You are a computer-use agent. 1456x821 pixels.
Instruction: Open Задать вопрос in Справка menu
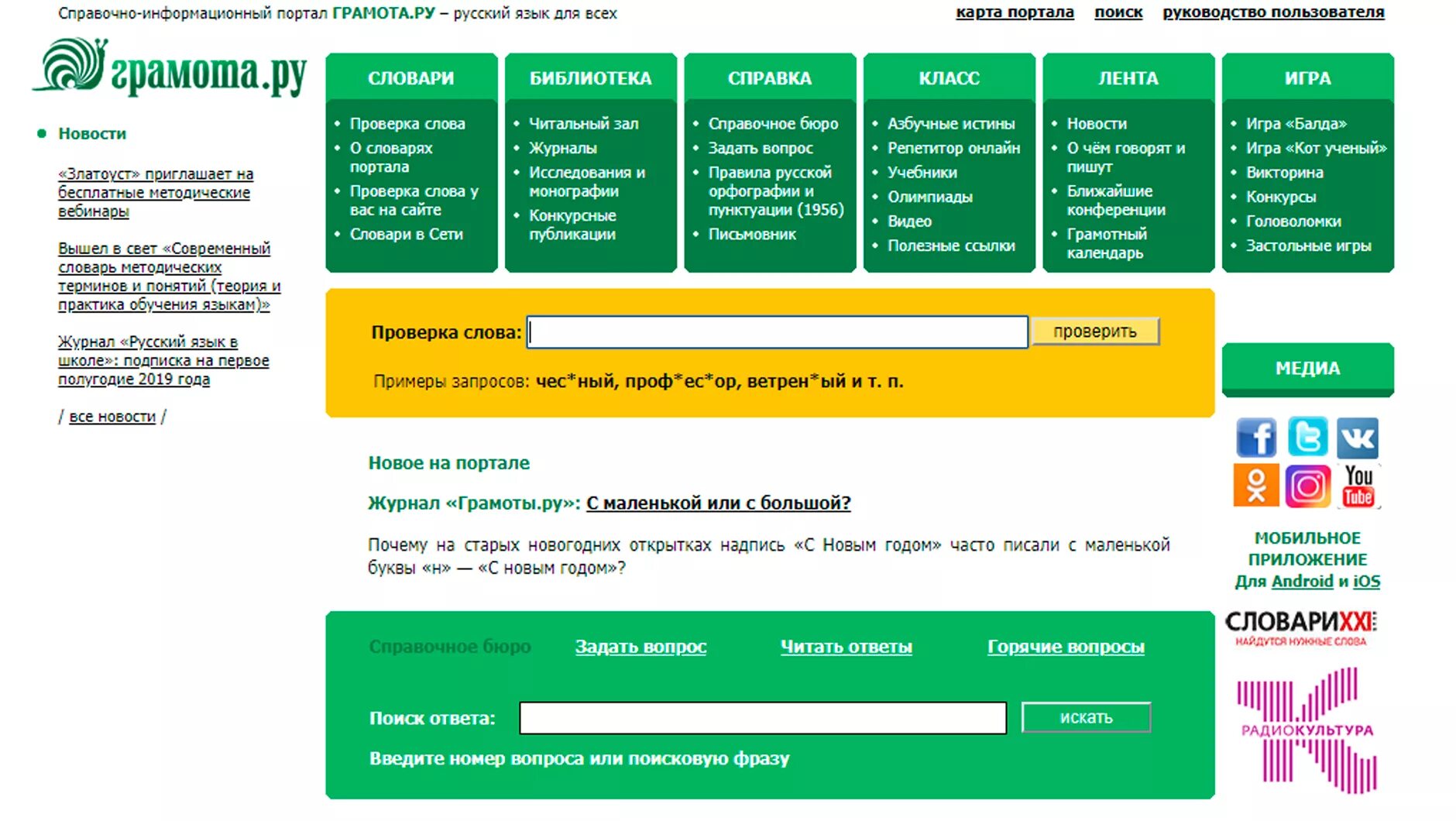tap(761, 148)
